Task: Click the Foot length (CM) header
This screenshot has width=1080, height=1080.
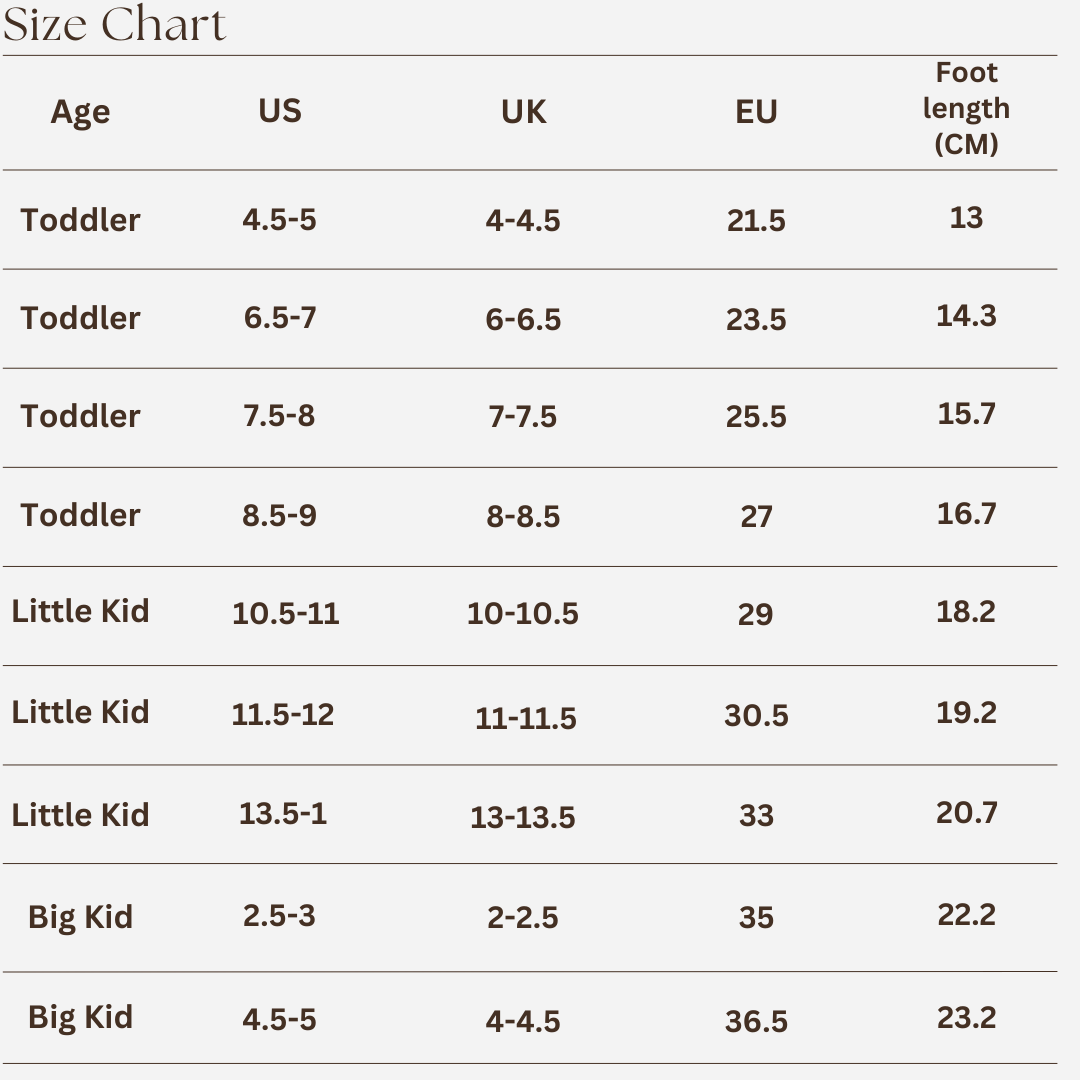Action: [x=966, y=108]
